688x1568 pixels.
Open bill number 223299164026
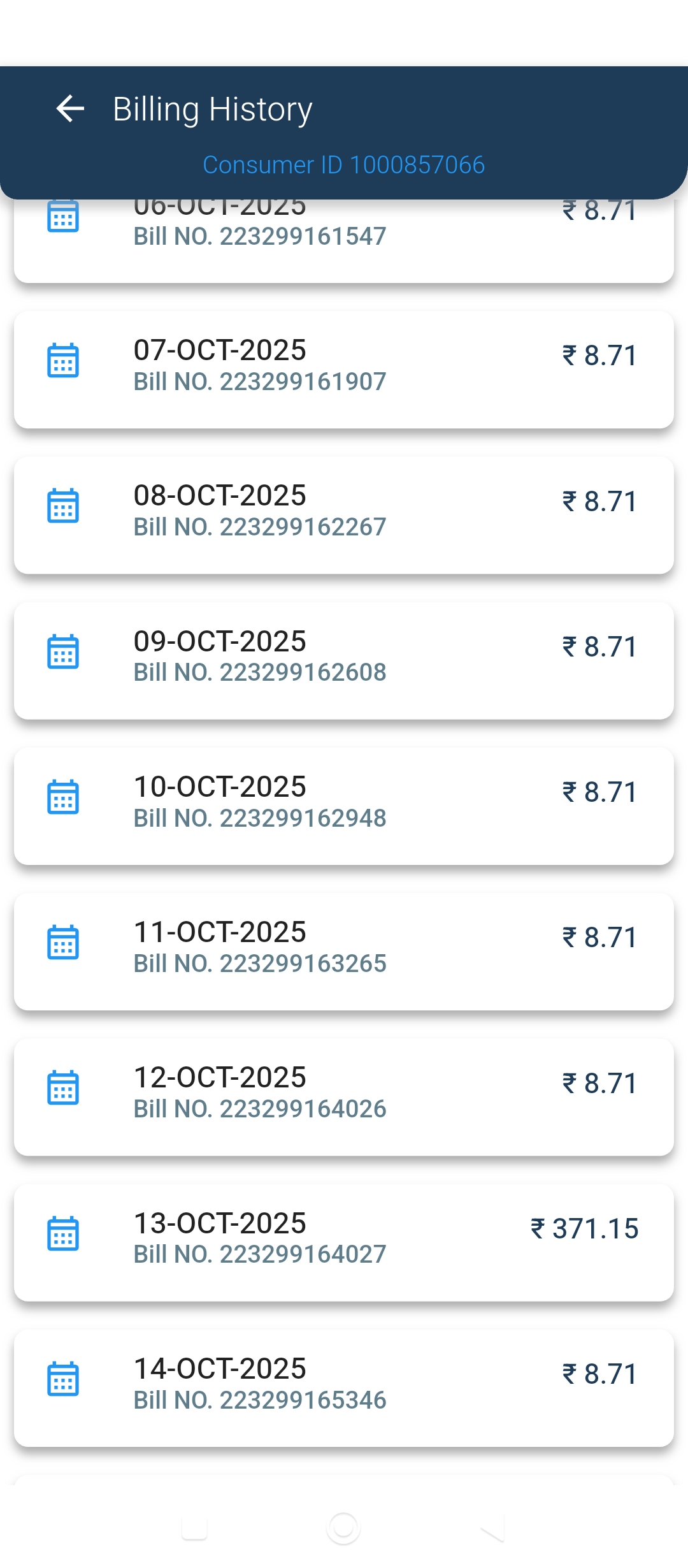point(260,1109)
